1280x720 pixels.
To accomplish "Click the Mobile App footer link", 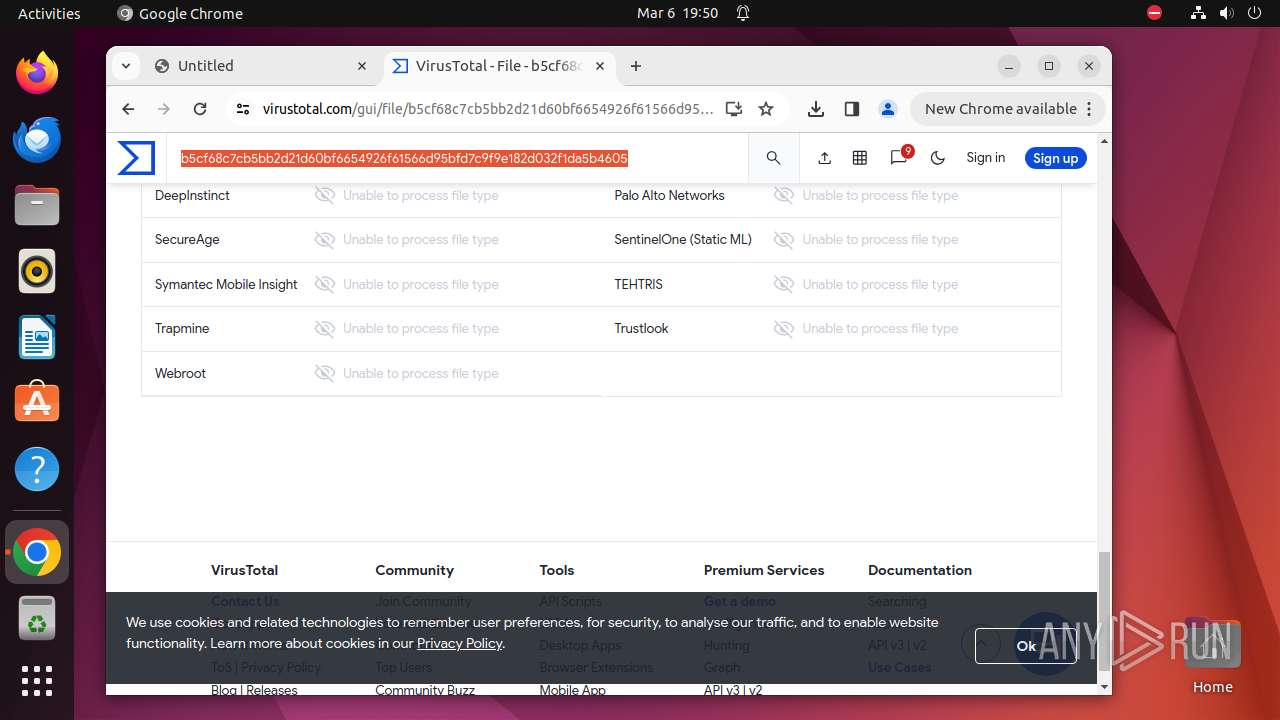I will (x=572, y=690).
